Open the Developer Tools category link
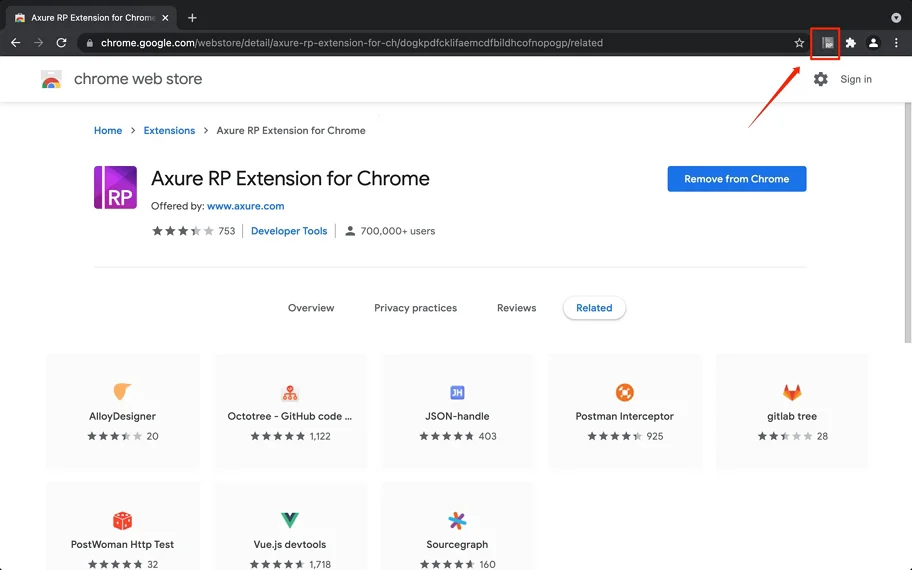The image size is (912, 570). (x=289, y=231)
